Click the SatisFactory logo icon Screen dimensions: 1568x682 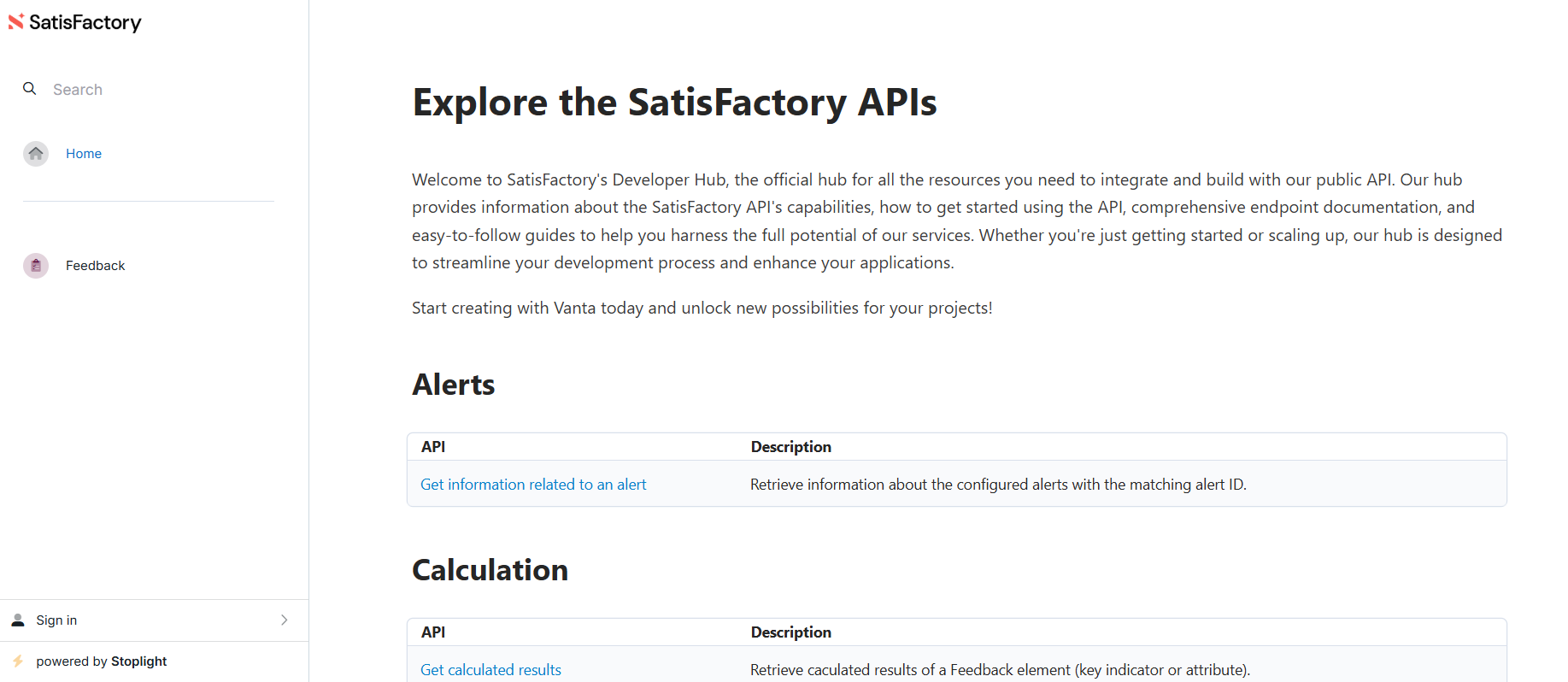[15, 21]
